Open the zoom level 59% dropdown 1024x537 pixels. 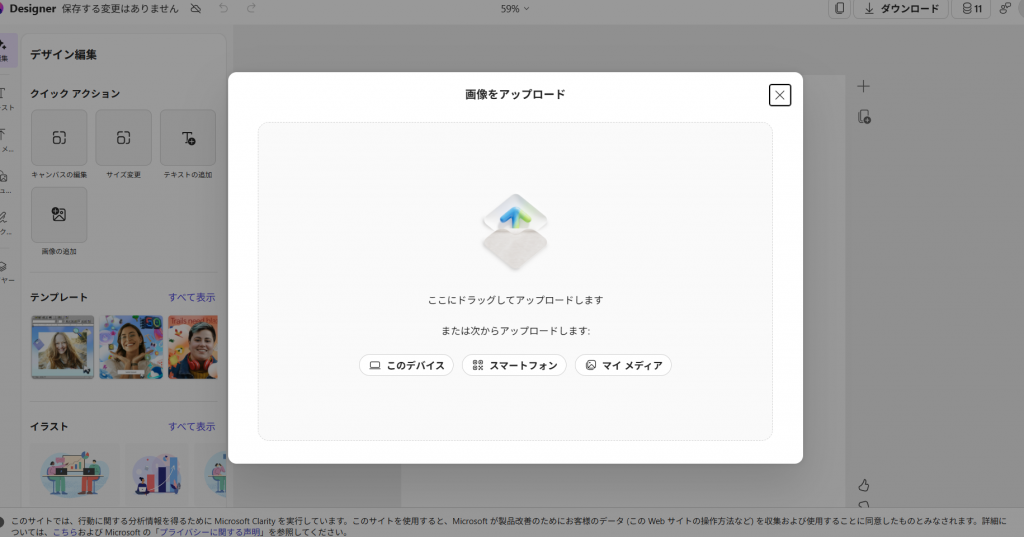pyautogui.click(x=515, y=8)
